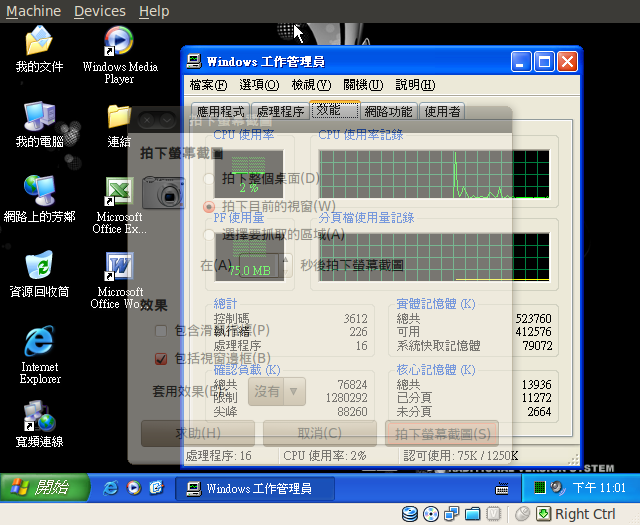Open Windows Media Player desktop shortcut

[120, 55]
